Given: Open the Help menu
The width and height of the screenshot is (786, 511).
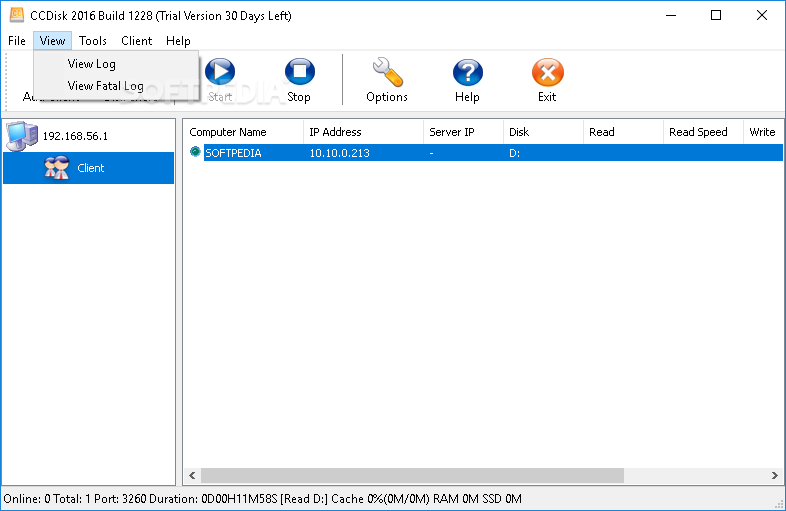Looking at the screenshot, I should (178, 41).
